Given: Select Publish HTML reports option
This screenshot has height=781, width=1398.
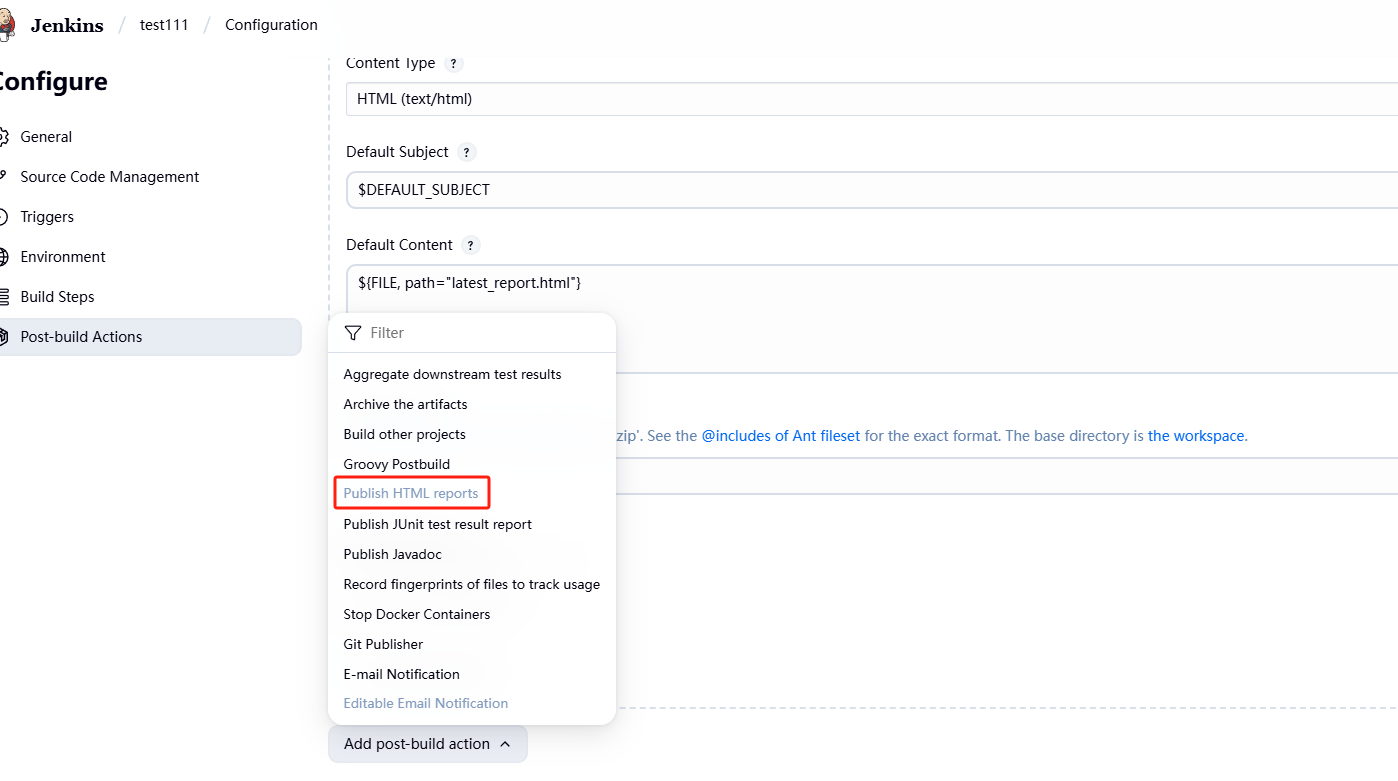Looking at the screenshot, I should pyautogui.click(x=411, y=494).
